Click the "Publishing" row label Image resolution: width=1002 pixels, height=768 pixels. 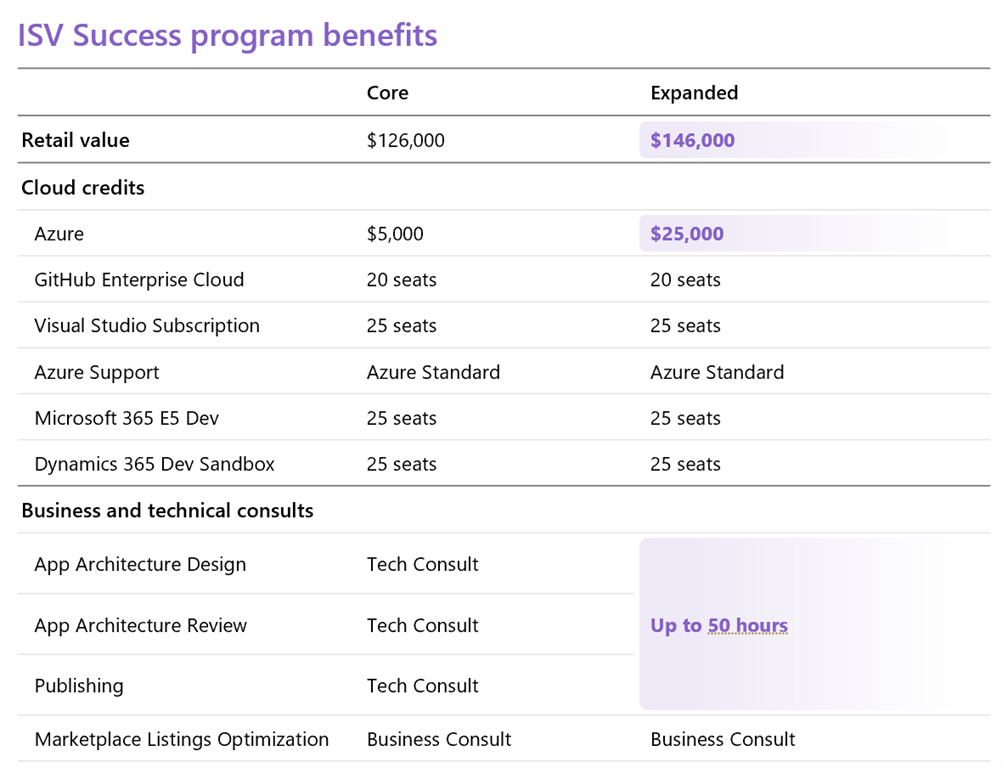pyautogui.click(x=79, y=686)
